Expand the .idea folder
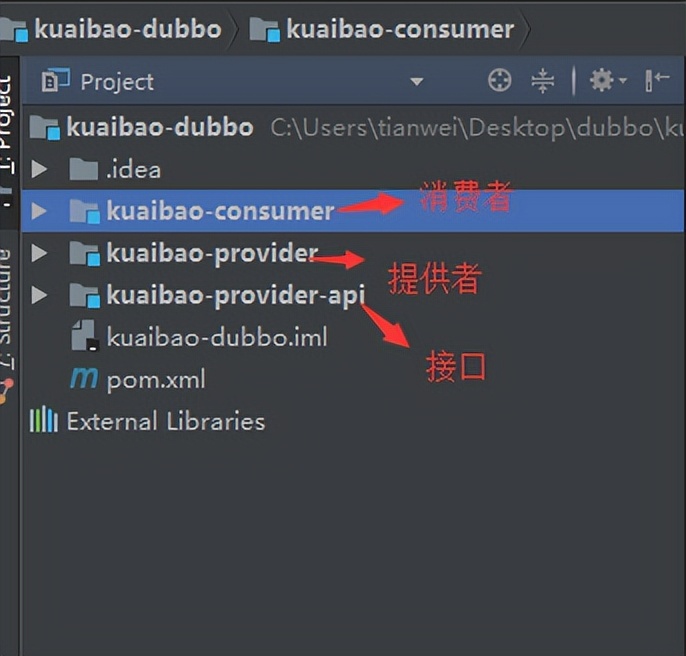The image size is (686, 656). point(39,169)
